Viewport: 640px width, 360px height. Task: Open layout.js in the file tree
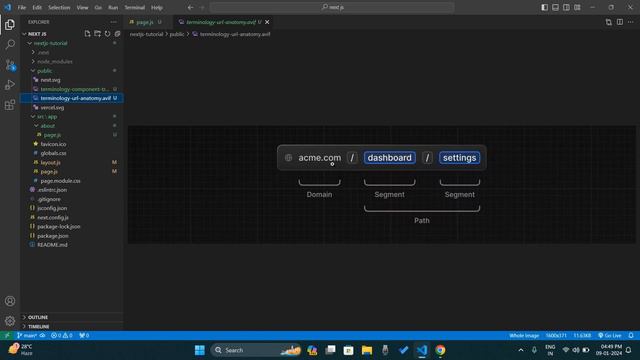point(50,162)
